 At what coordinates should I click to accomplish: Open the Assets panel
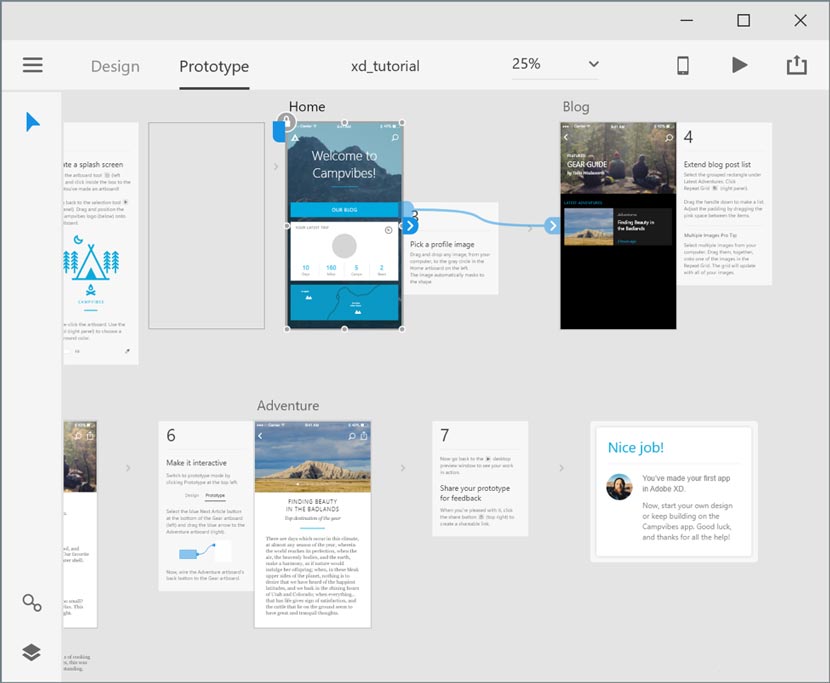pyautogui.click(x=31, y=602)
